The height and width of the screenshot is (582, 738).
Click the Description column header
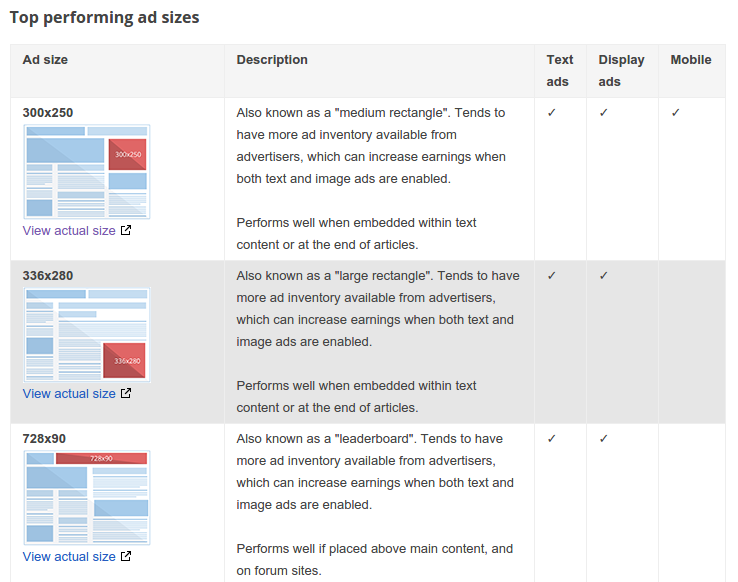click(x=272, y=60)
